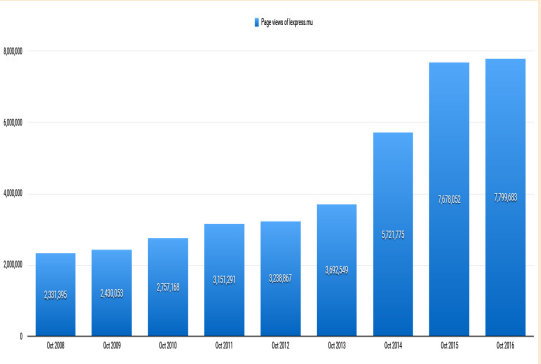The image size is (541, 364).
Task: Select the Oct 2008 bar
Action: [56, 295]
